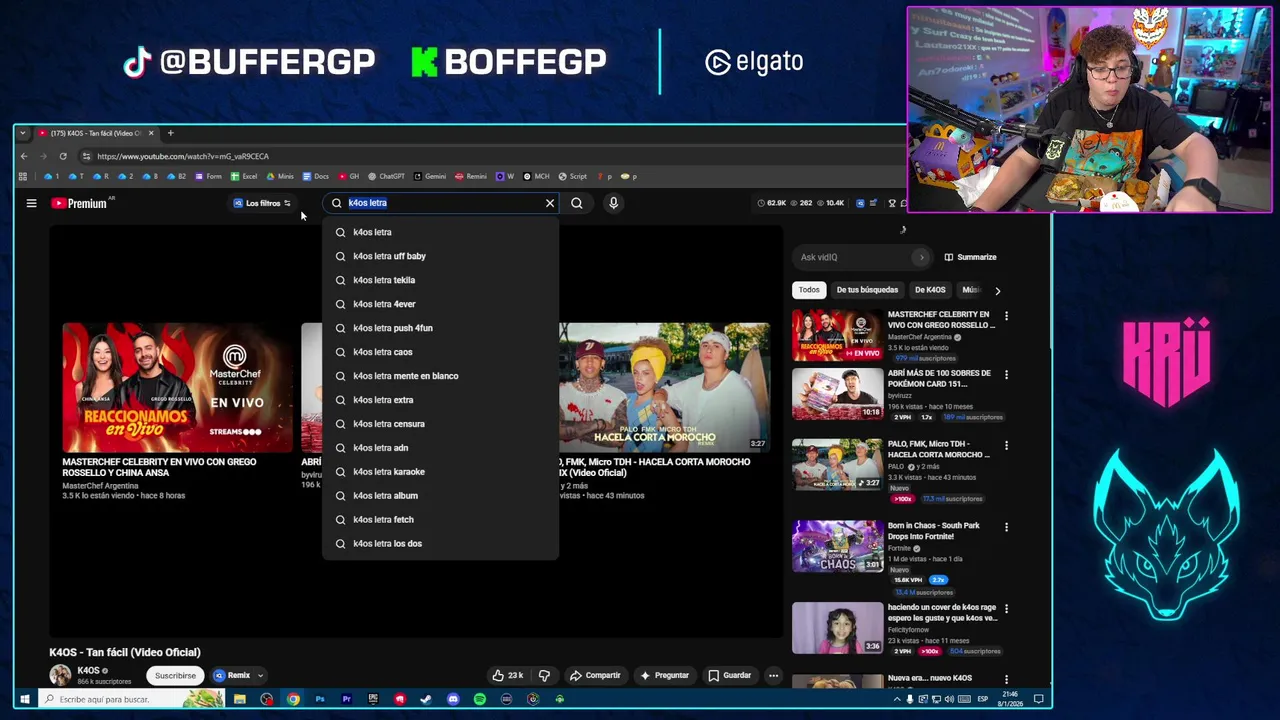Open options for MasterChef Celebrity sidebar video
The height and width of the screenshot is (720, 1280).
click(x=1006, y=316)
